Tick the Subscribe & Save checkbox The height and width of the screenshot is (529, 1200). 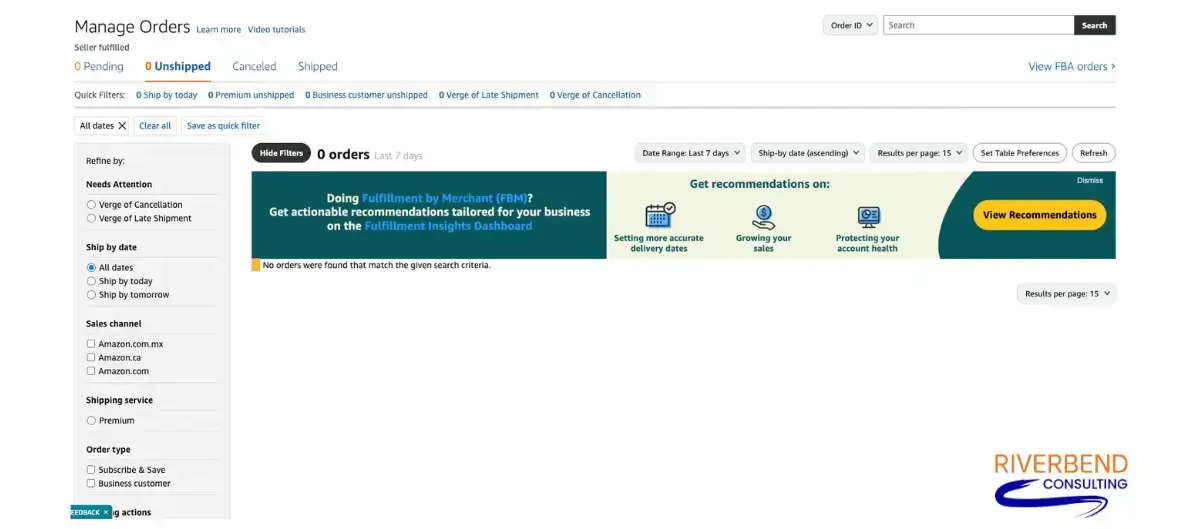pyautogui.click(x=91, y=470)
